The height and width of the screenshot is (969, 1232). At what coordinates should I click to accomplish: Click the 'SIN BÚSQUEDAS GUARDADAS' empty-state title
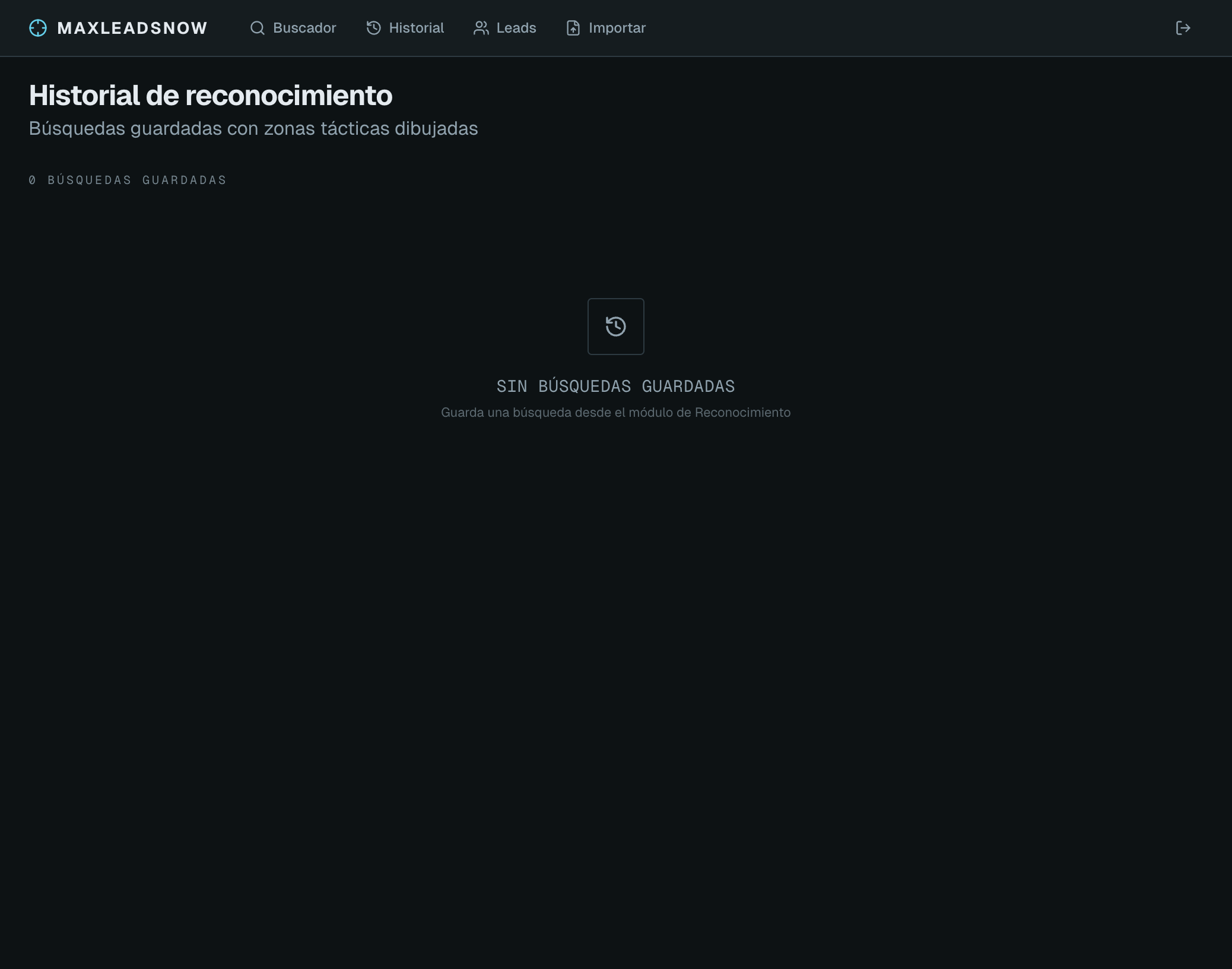pyautogui.click(x=615, y=387)
